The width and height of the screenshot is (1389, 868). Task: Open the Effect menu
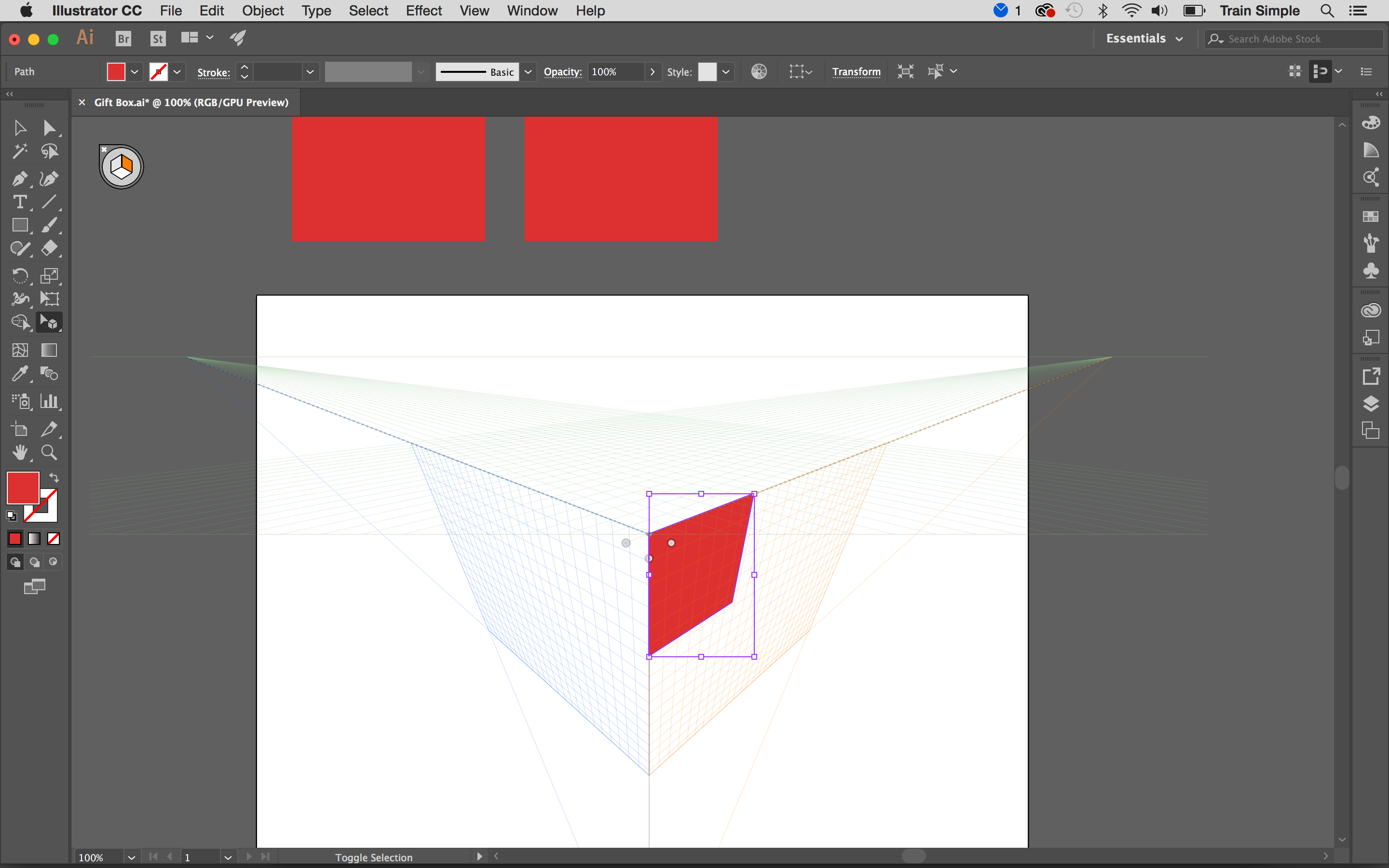click(x=422, y=11)
